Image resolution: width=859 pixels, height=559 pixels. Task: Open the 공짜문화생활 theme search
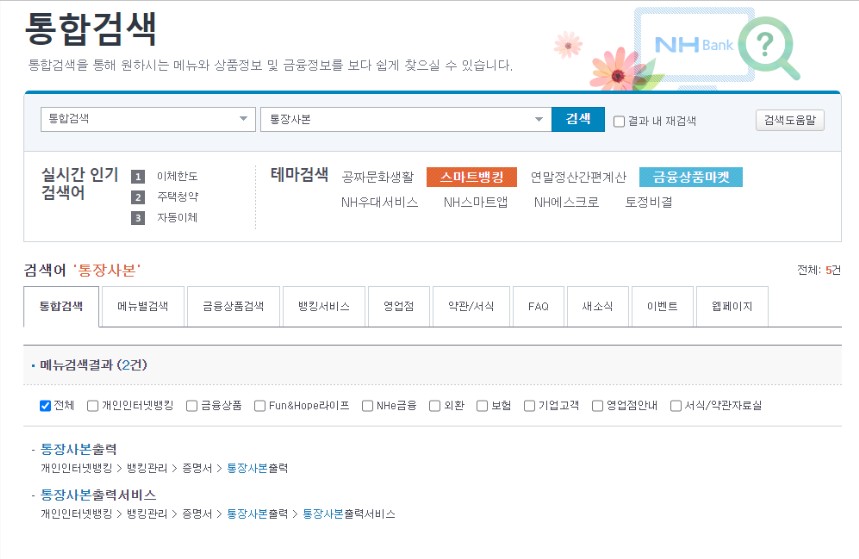(378, 177)
